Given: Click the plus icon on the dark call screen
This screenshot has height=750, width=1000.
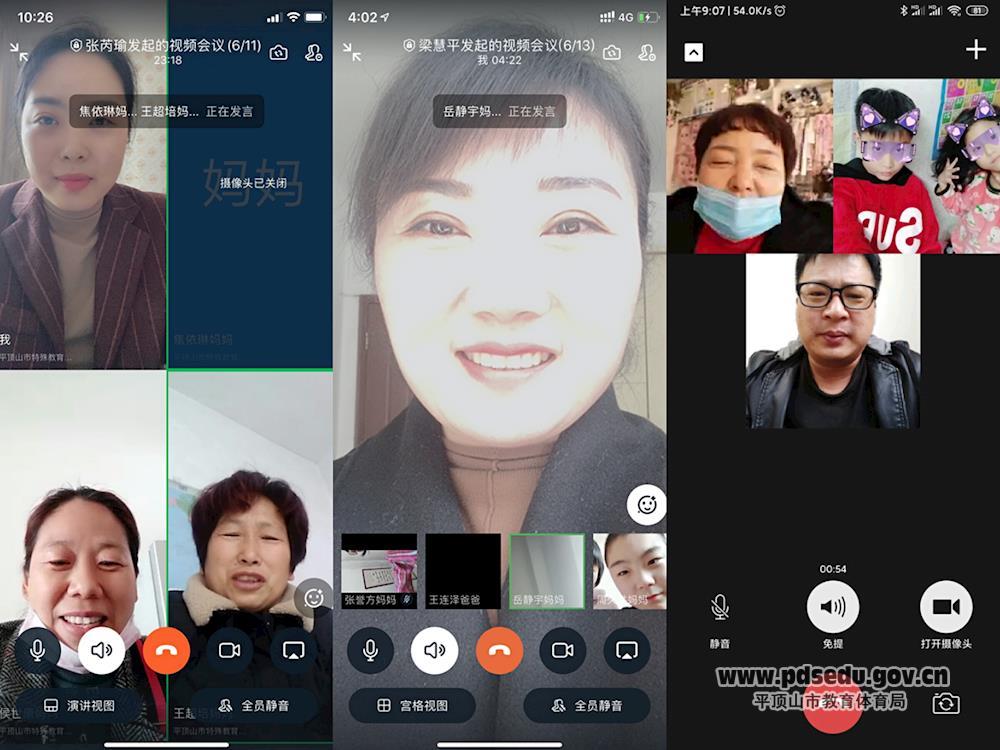Looking at the screenshot, I should pyautogui.click(x=975, y=50).
